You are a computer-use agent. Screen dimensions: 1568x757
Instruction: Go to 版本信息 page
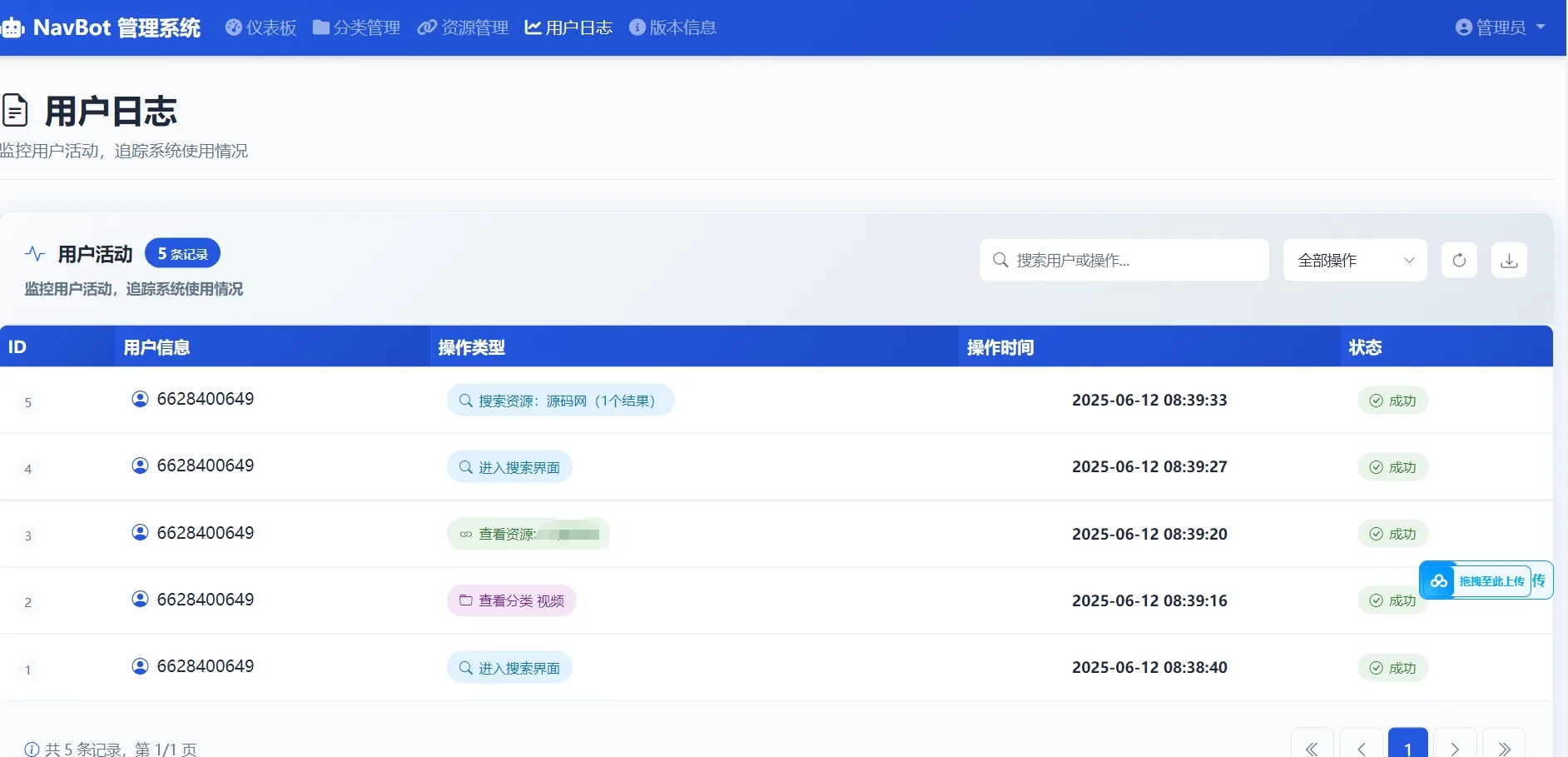(x=673, y=27)
